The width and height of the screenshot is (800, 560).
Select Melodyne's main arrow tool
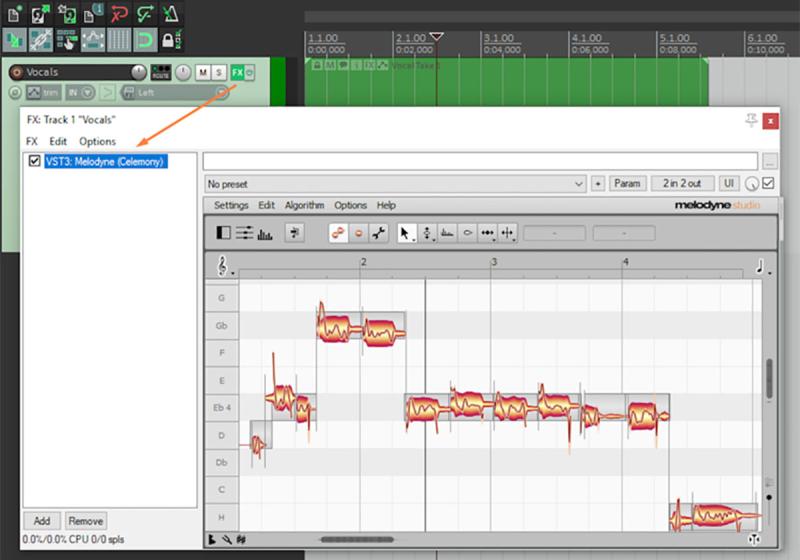pos(406,233)
